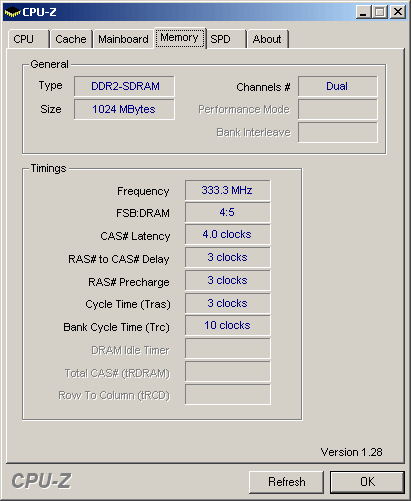The height and width of the screenshot is (501, 411).
Task: Click the RAS# Precharge value box
Action: 228,280
